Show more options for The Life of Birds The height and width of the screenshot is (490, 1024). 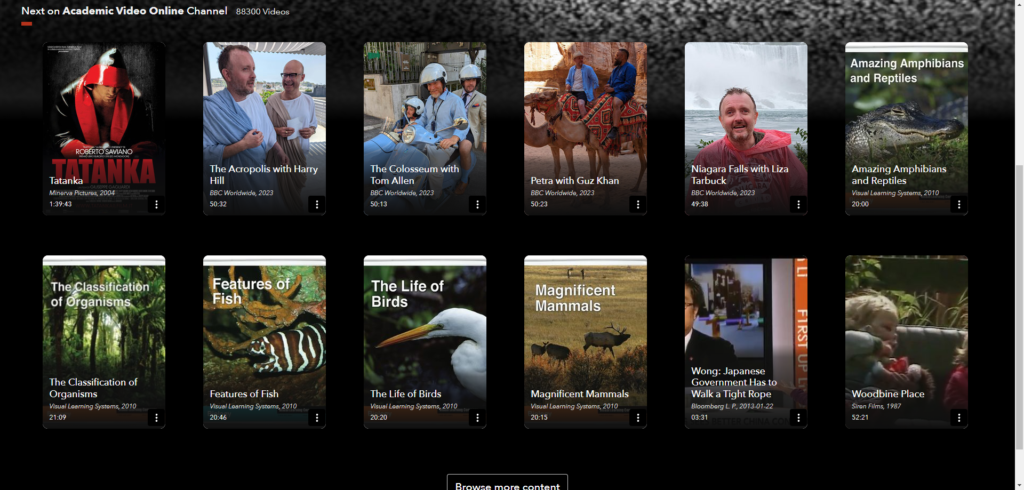click(x=477, y=418)
